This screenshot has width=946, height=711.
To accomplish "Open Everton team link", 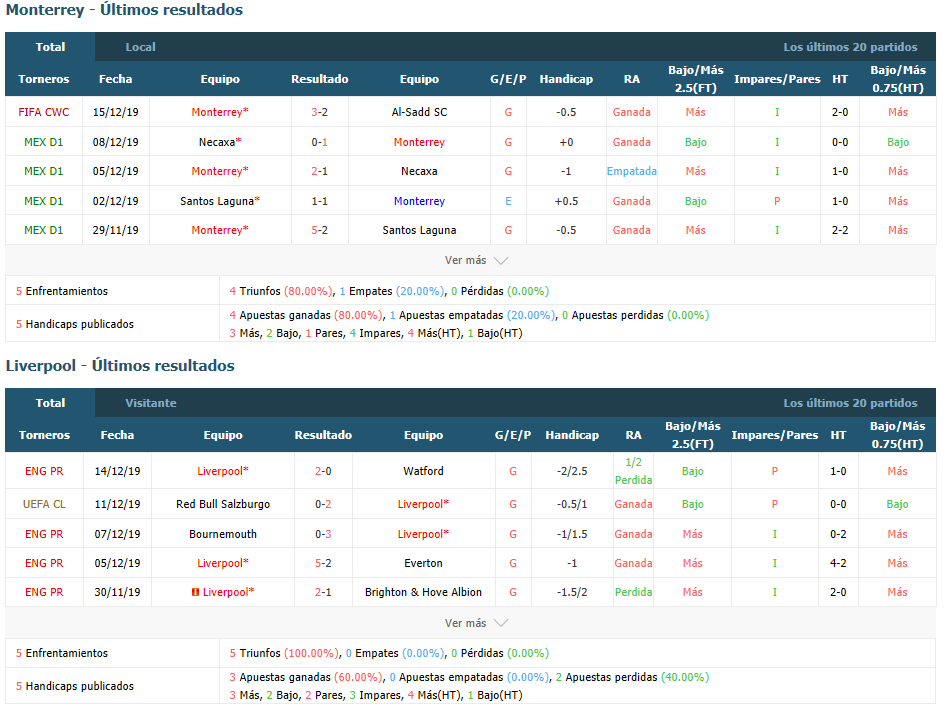I will coord(424,564).
